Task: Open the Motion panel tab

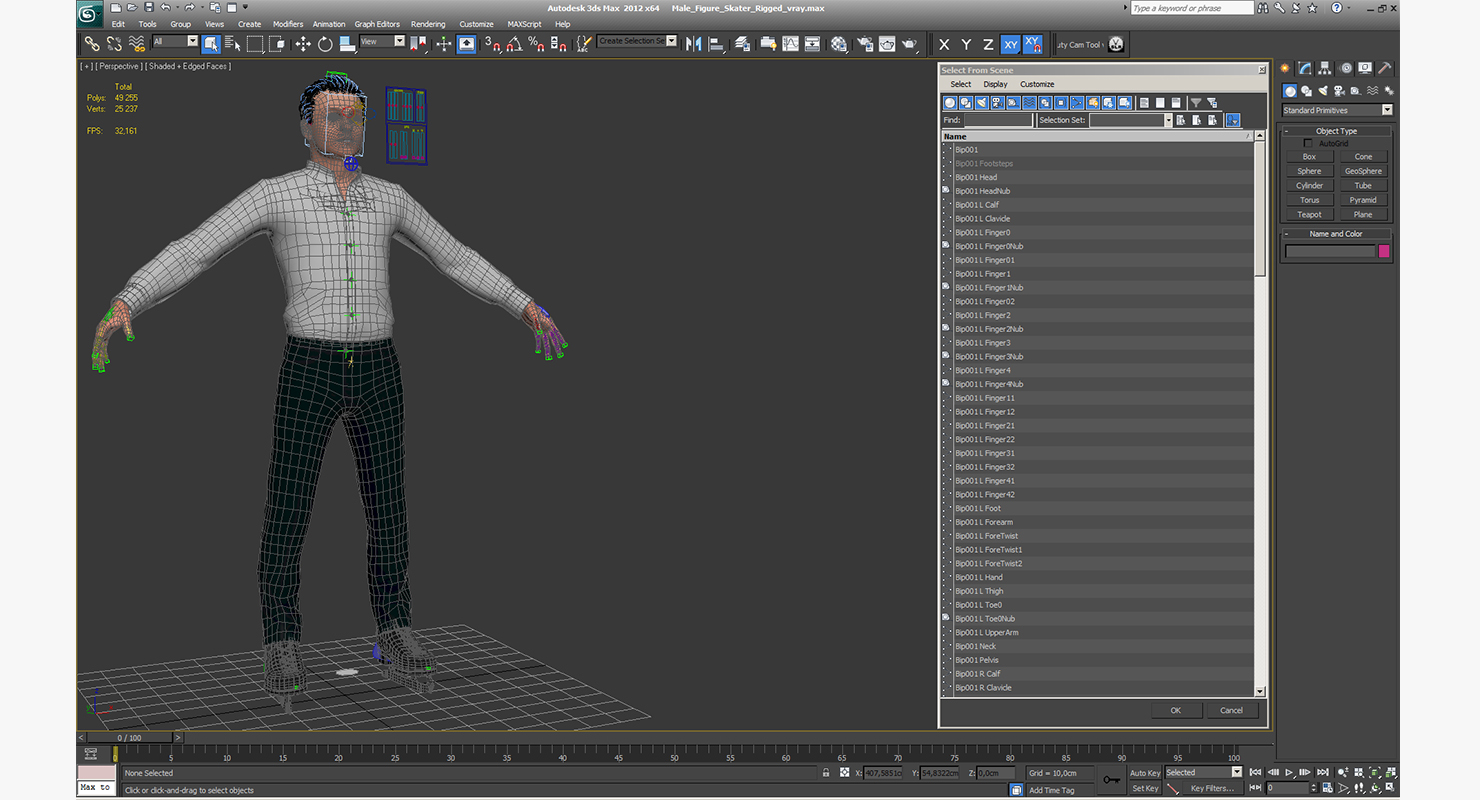Action: pyautogui.click(x=1345, y=68)
